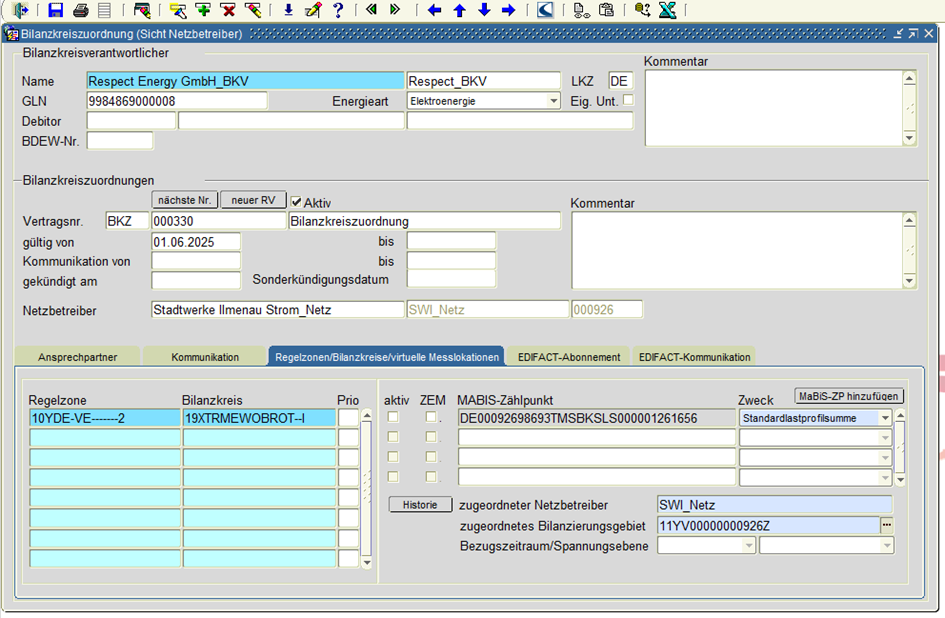This screenshot has height=618, width=945.
Task: Click the gültig von date field
Action: pyautogui.click(x=196, y=242)
